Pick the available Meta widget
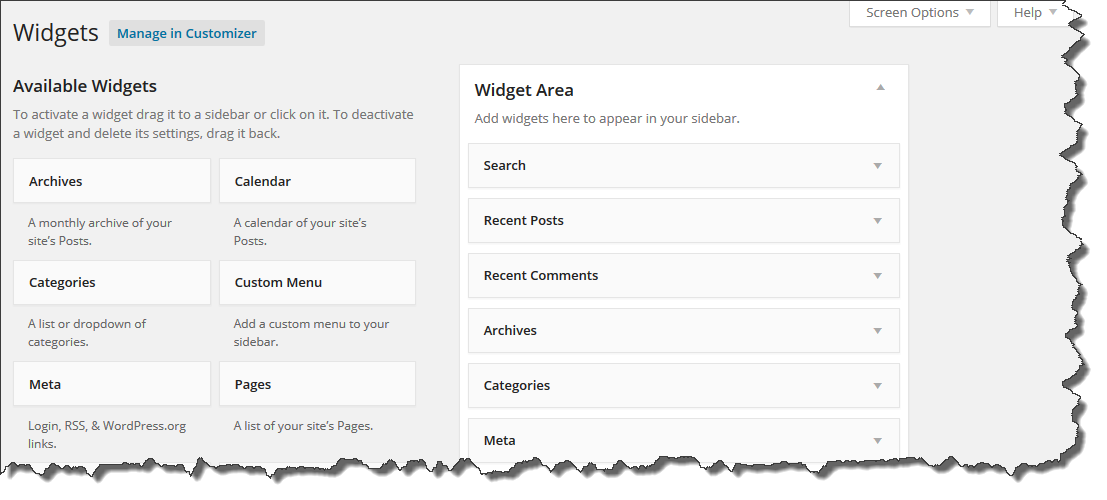This screenshot has width=1107, height=500. [112, 384]
